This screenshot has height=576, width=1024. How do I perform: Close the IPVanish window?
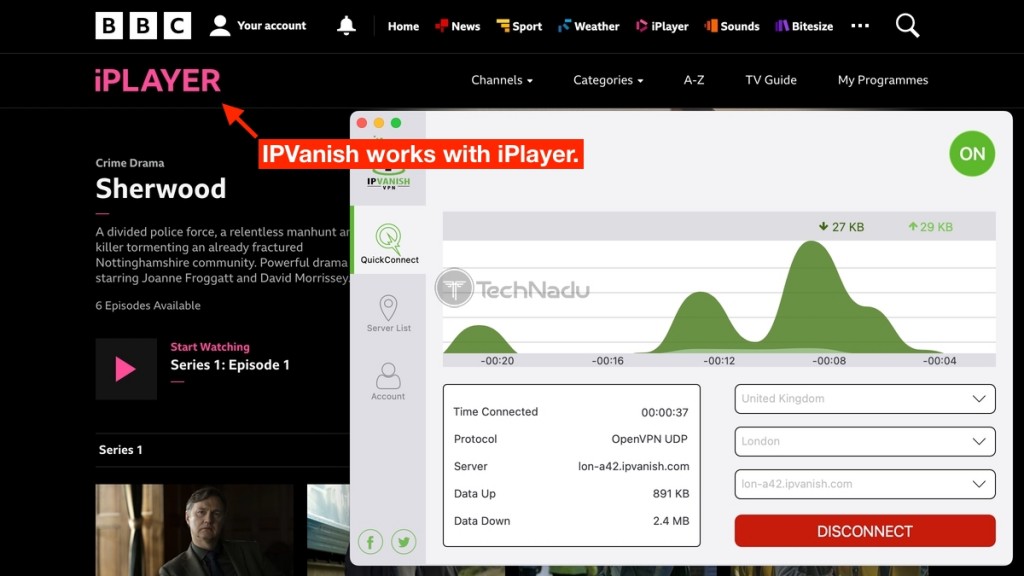362,123
